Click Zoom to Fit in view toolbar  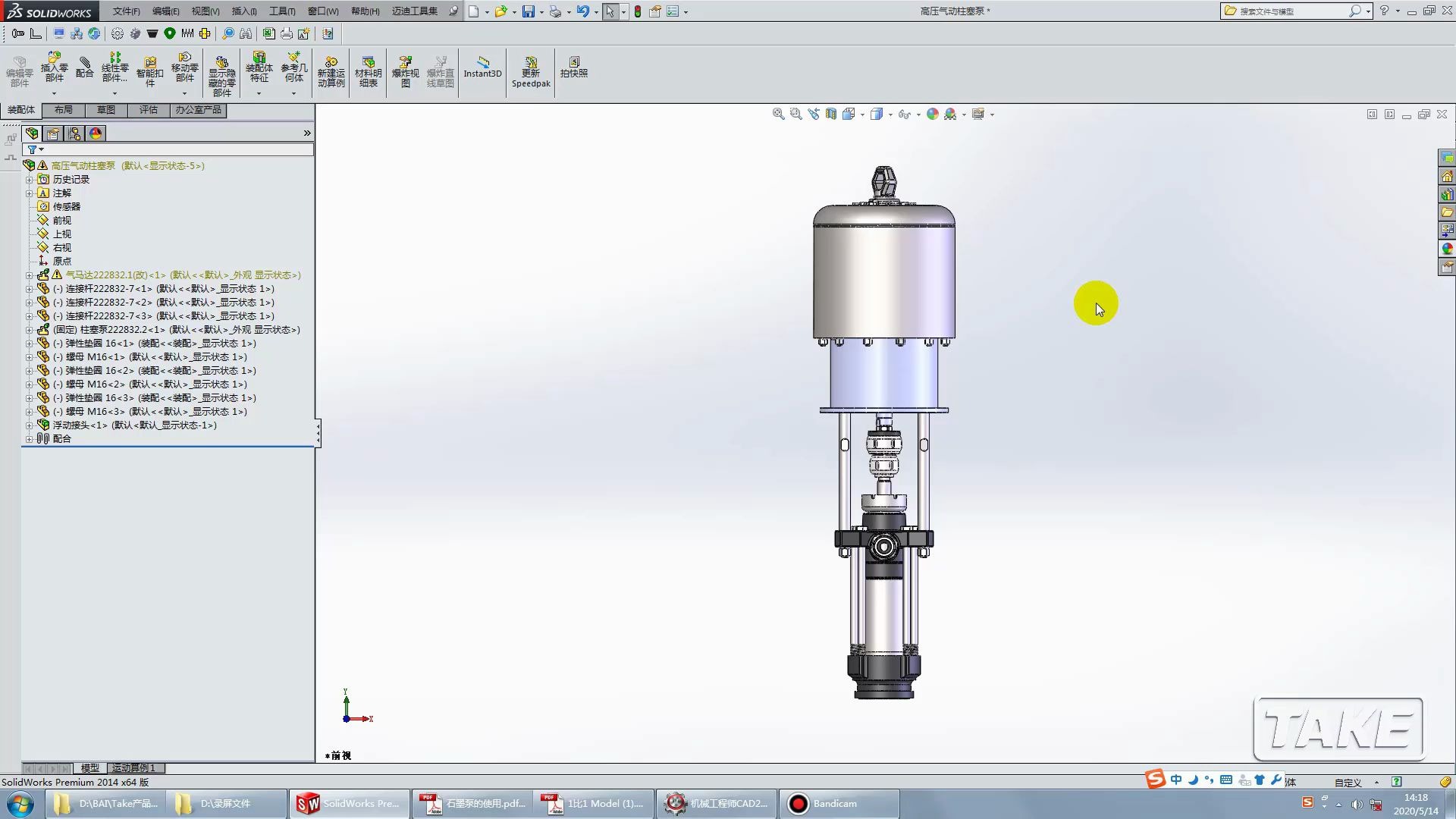778,114
